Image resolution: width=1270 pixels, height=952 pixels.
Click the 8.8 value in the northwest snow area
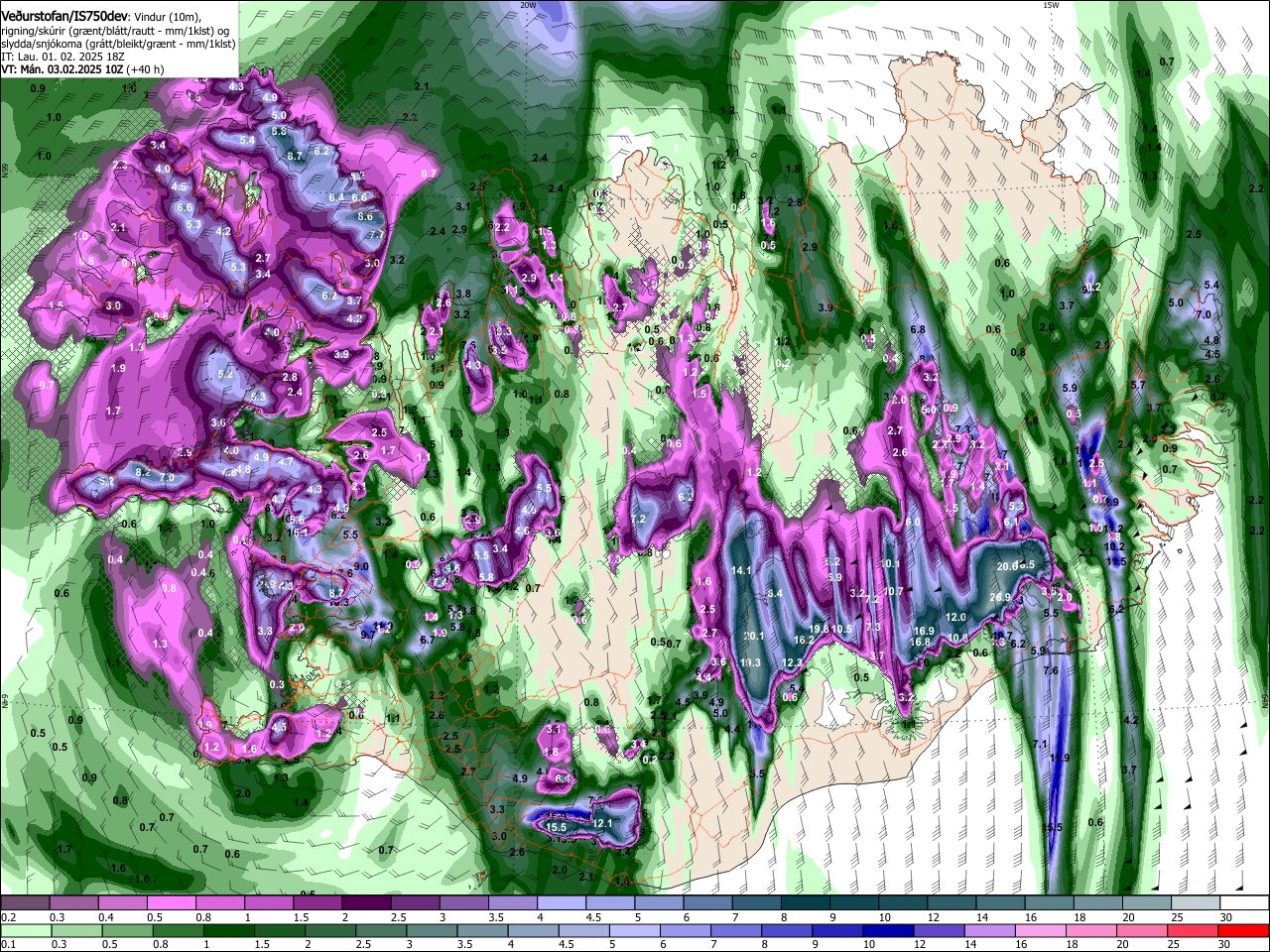click(279, 131)
